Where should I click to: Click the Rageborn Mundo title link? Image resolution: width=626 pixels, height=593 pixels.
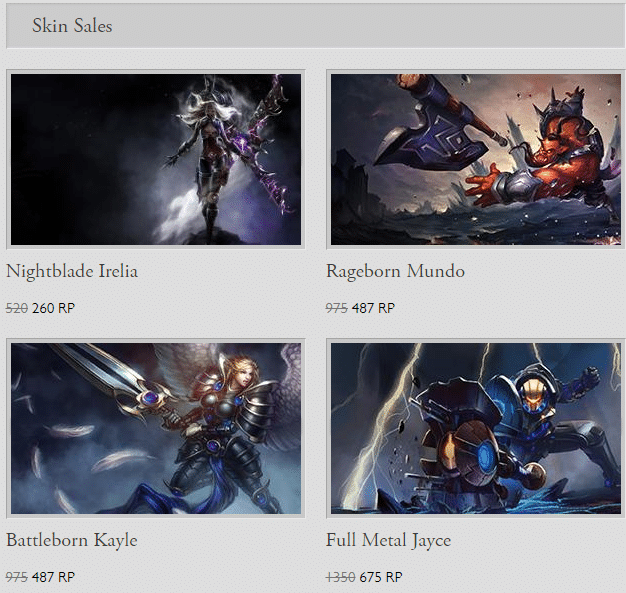click(x=395, y=272)
